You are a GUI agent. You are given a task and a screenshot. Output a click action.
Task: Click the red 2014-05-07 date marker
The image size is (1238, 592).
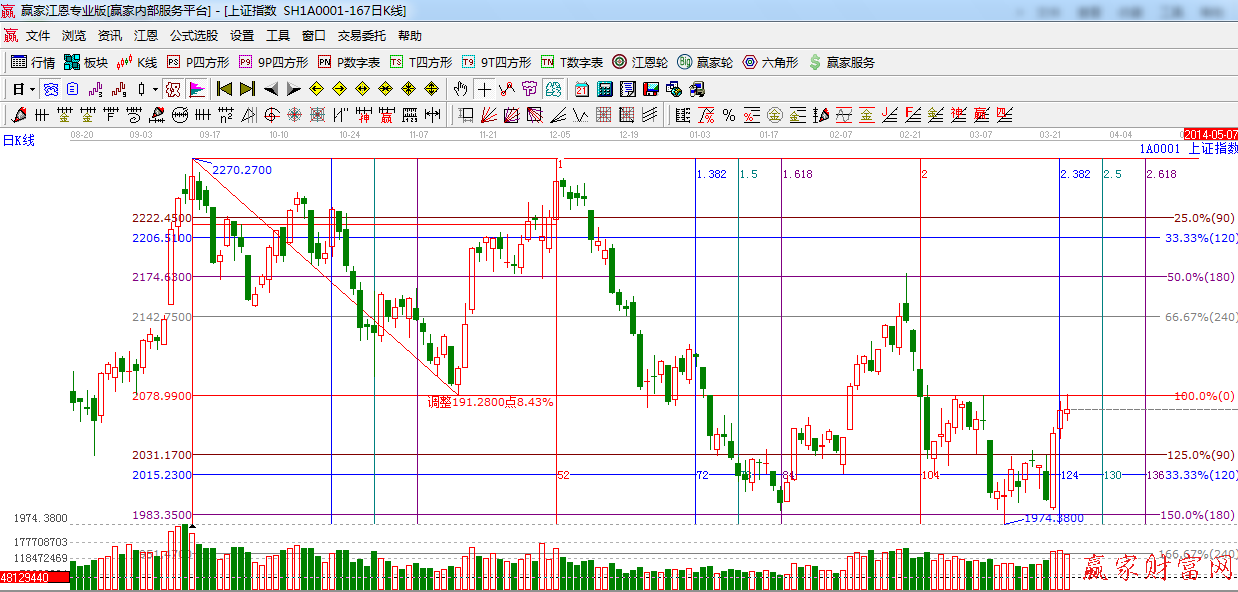tap(1210, 134)
